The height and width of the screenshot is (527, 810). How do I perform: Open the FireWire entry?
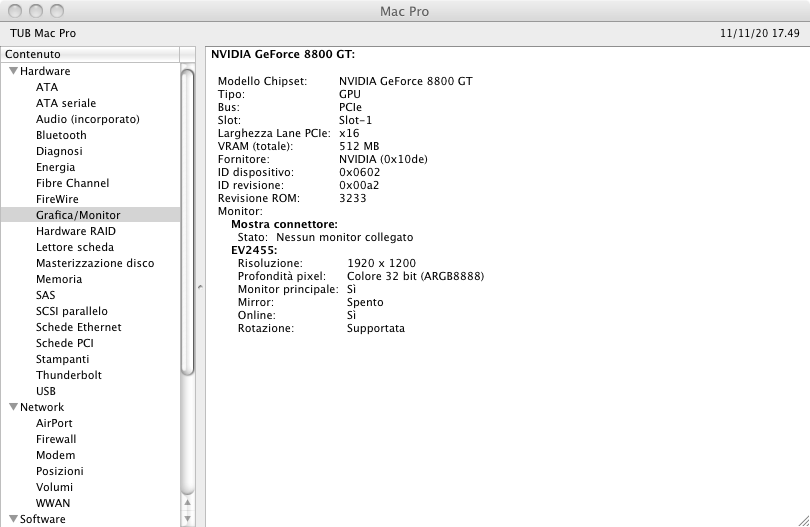click(x=57, y=199)
